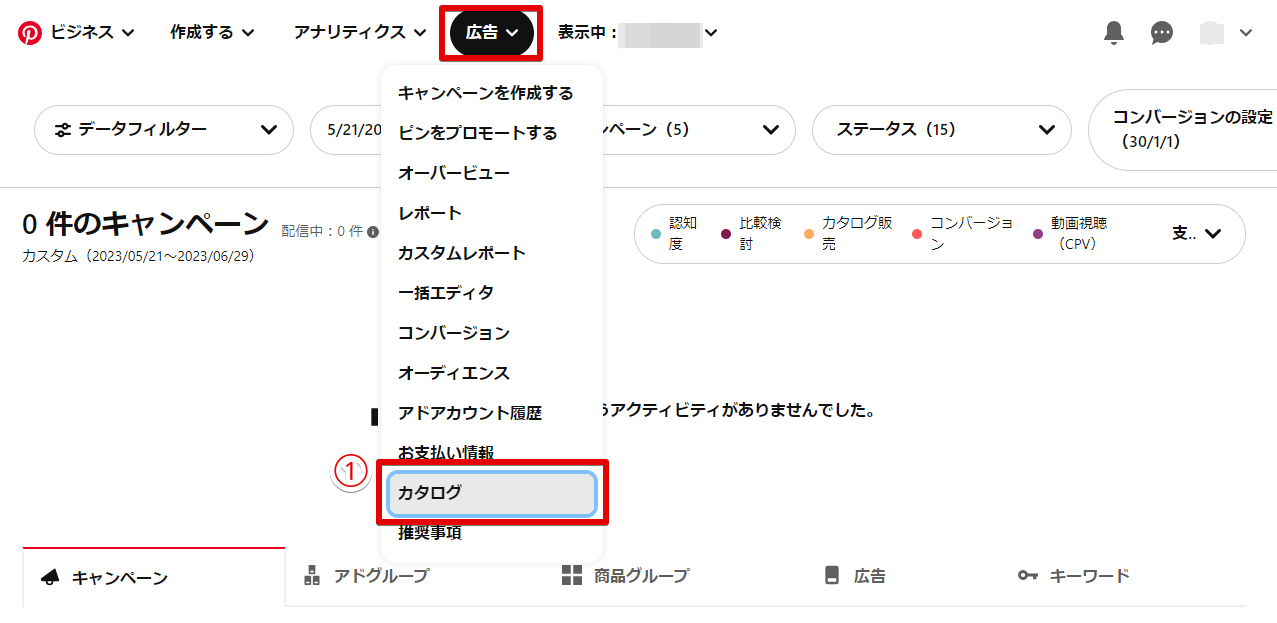This screenshot has height=623, width=1277.
Task: Open the キャンペーン tab with megaphone icon
Action: click(104, 578)
